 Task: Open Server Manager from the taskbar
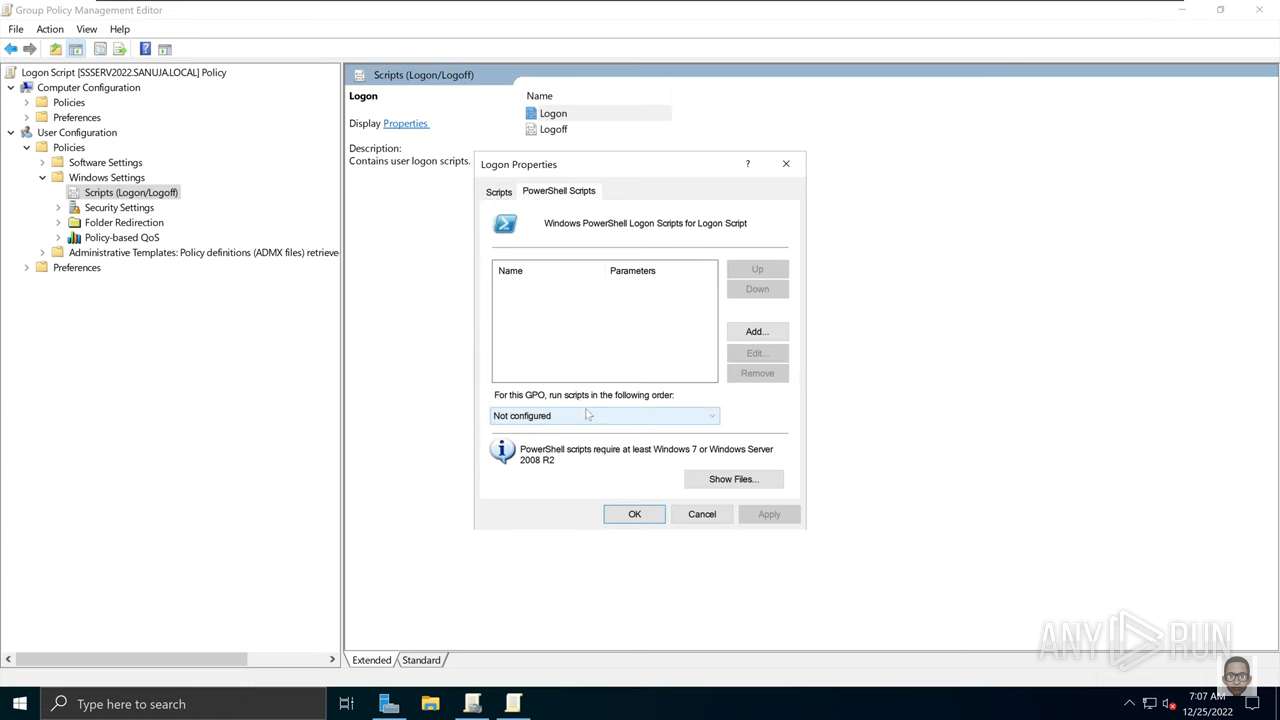389,704
